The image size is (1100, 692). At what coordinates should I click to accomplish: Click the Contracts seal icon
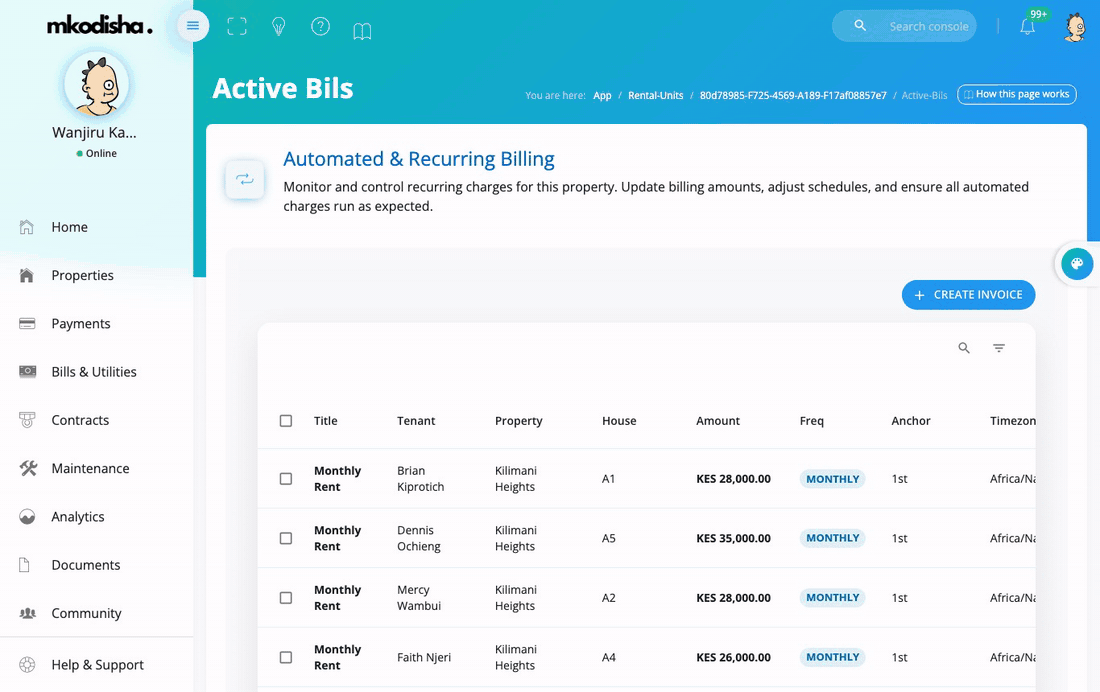pos(27,420)
